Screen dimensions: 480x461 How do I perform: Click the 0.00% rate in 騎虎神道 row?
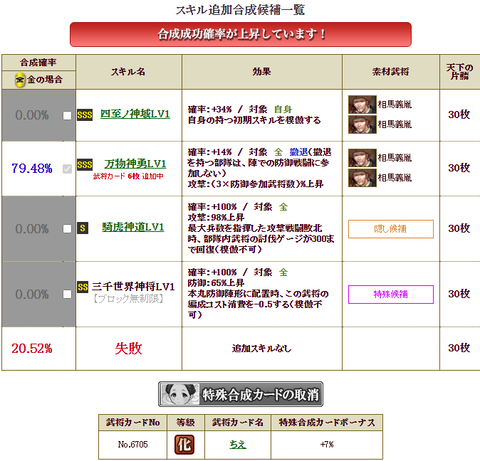tap(32, 229)
